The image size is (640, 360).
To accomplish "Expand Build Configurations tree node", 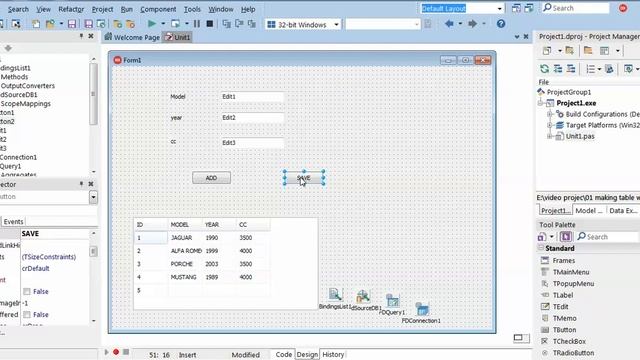I will pyautogui.click(x=549, y=114).
